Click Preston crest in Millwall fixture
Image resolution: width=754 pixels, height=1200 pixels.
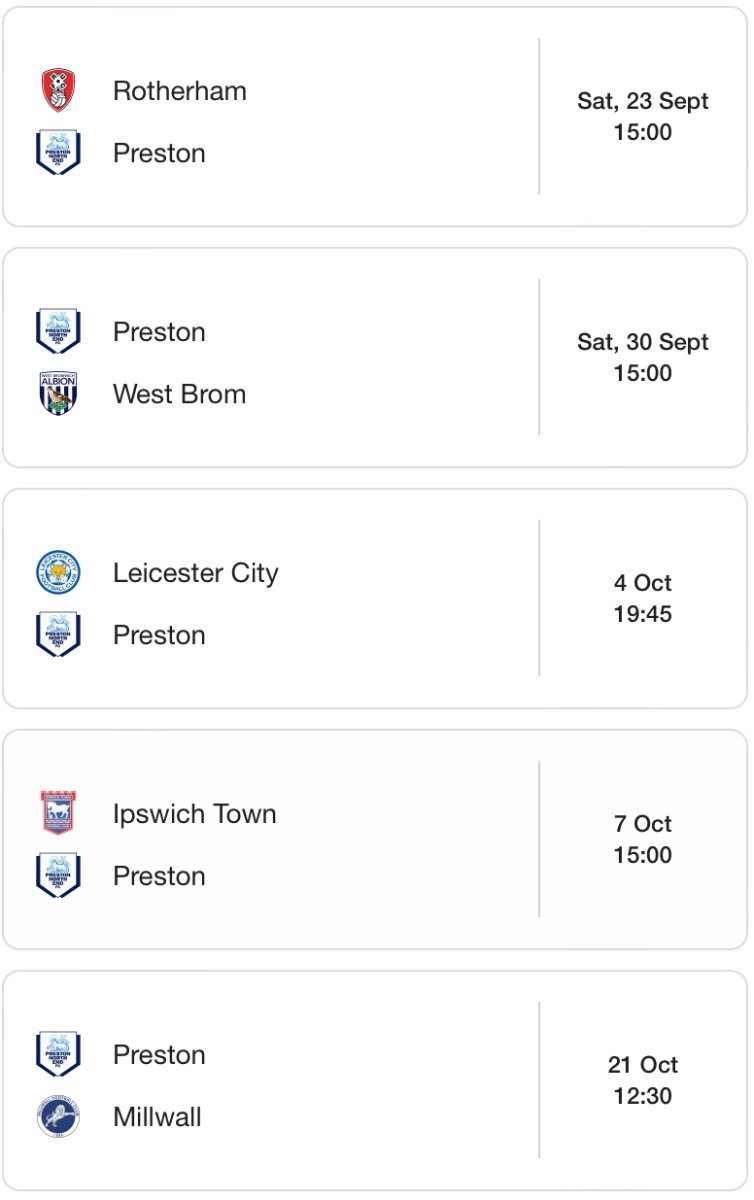(58, 1055)
